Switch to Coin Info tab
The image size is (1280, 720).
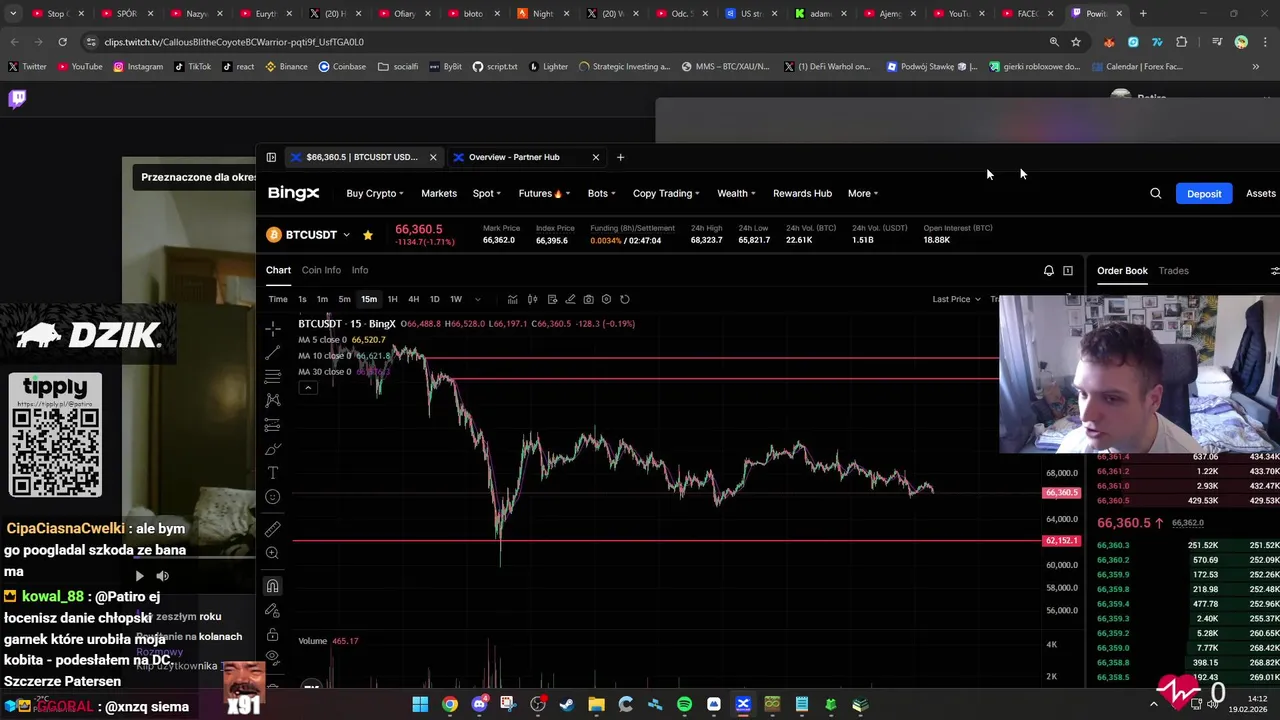(x=321, y=270)
